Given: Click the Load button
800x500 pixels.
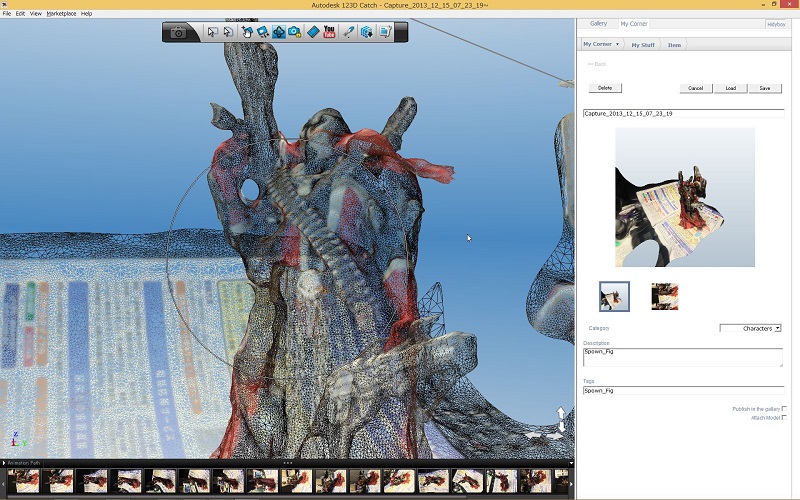Looking at the screenshot, I should point(731,88).
